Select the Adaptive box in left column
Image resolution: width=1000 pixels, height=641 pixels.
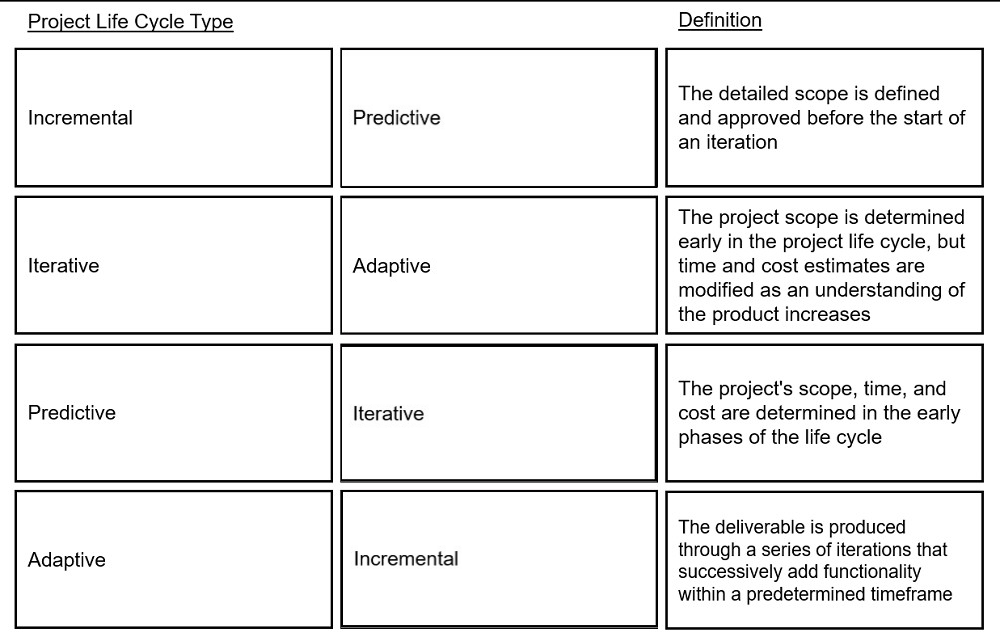(x=173, y=559)
